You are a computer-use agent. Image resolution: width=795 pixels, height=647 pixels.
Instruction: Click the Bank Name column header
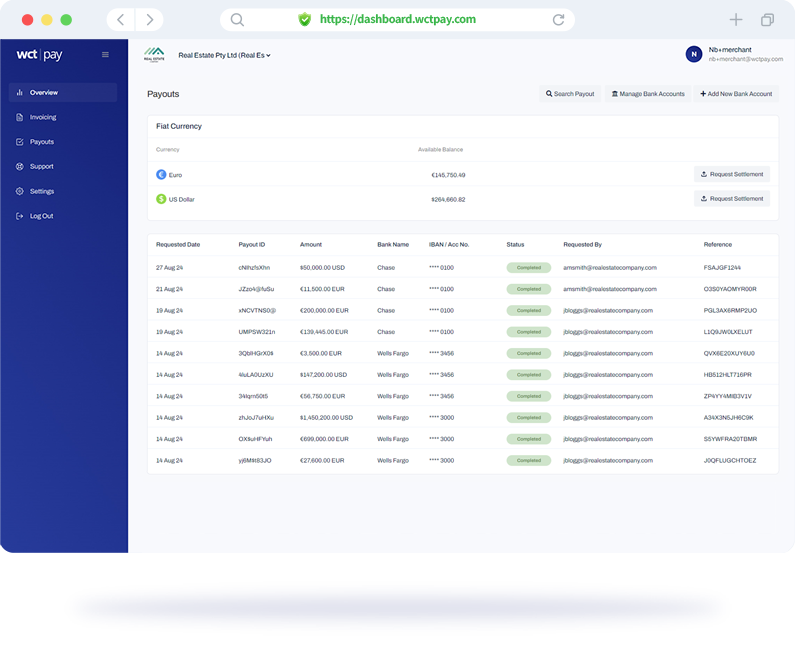(x=393, y=244)
